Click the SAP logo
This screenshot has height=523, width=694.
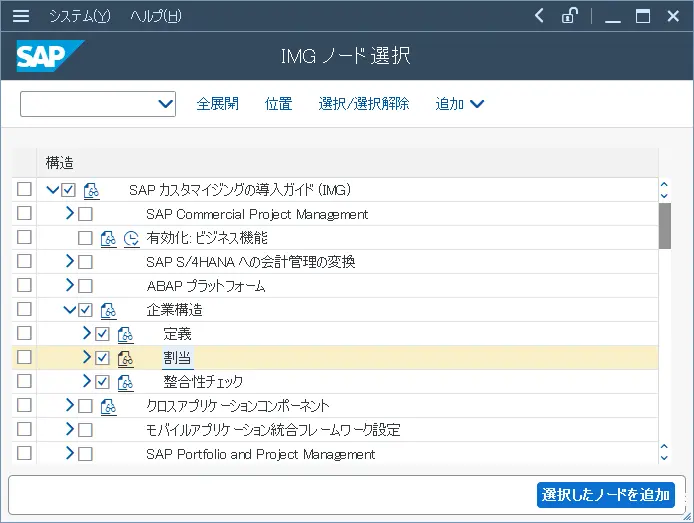pyautogui.click(x=50, y=56)
